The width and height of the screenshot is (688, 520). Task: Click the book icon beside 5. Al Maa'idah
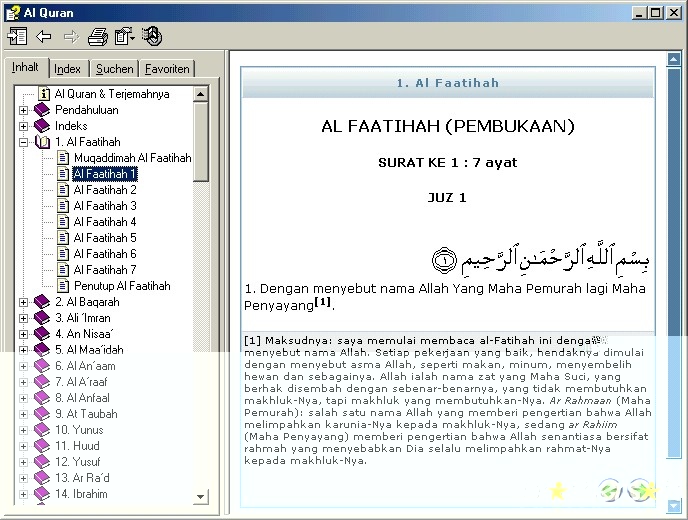(x=42, y=350)
